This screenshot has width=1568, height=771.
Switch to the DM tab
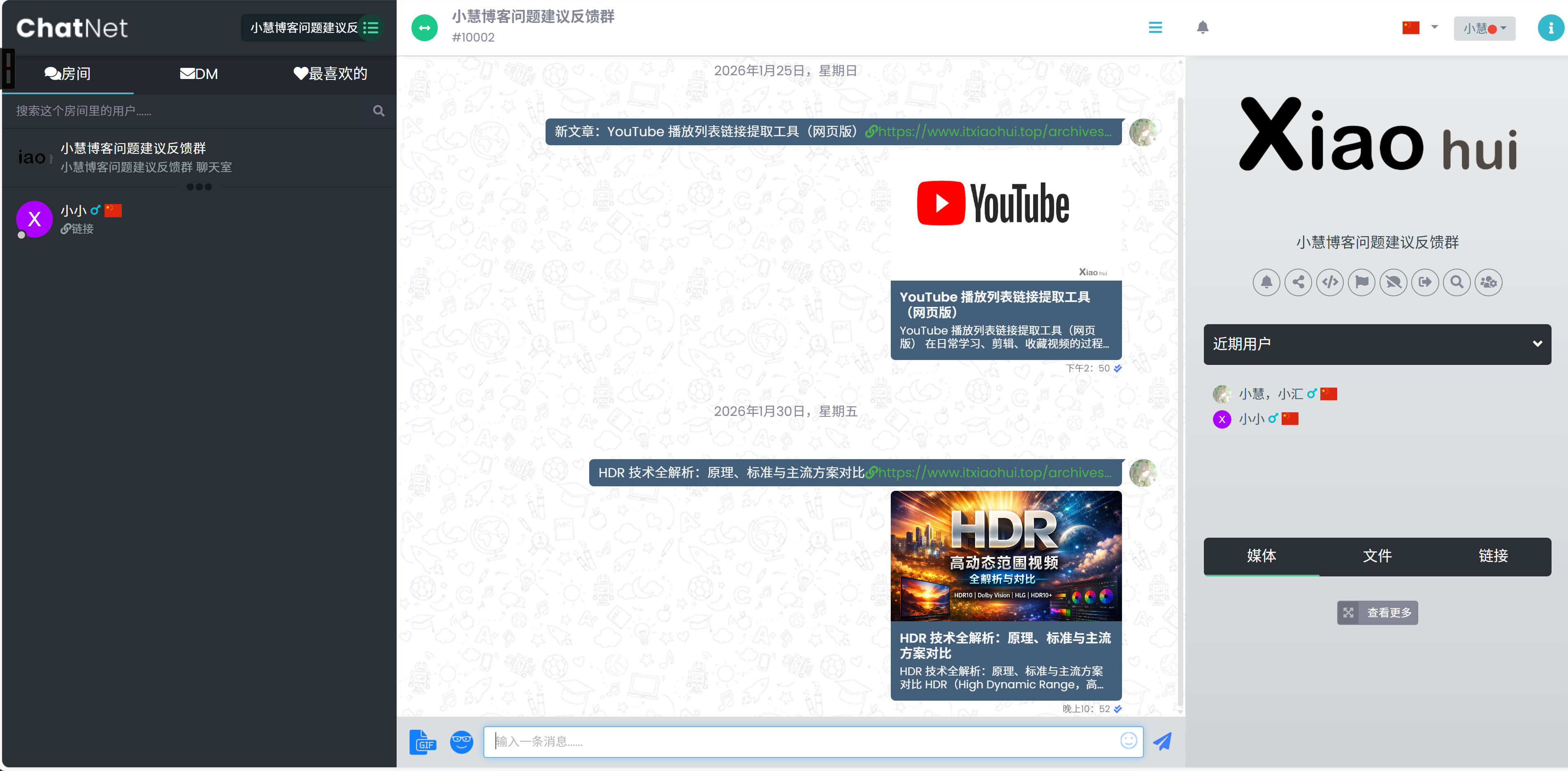click(x=198, y=74)
